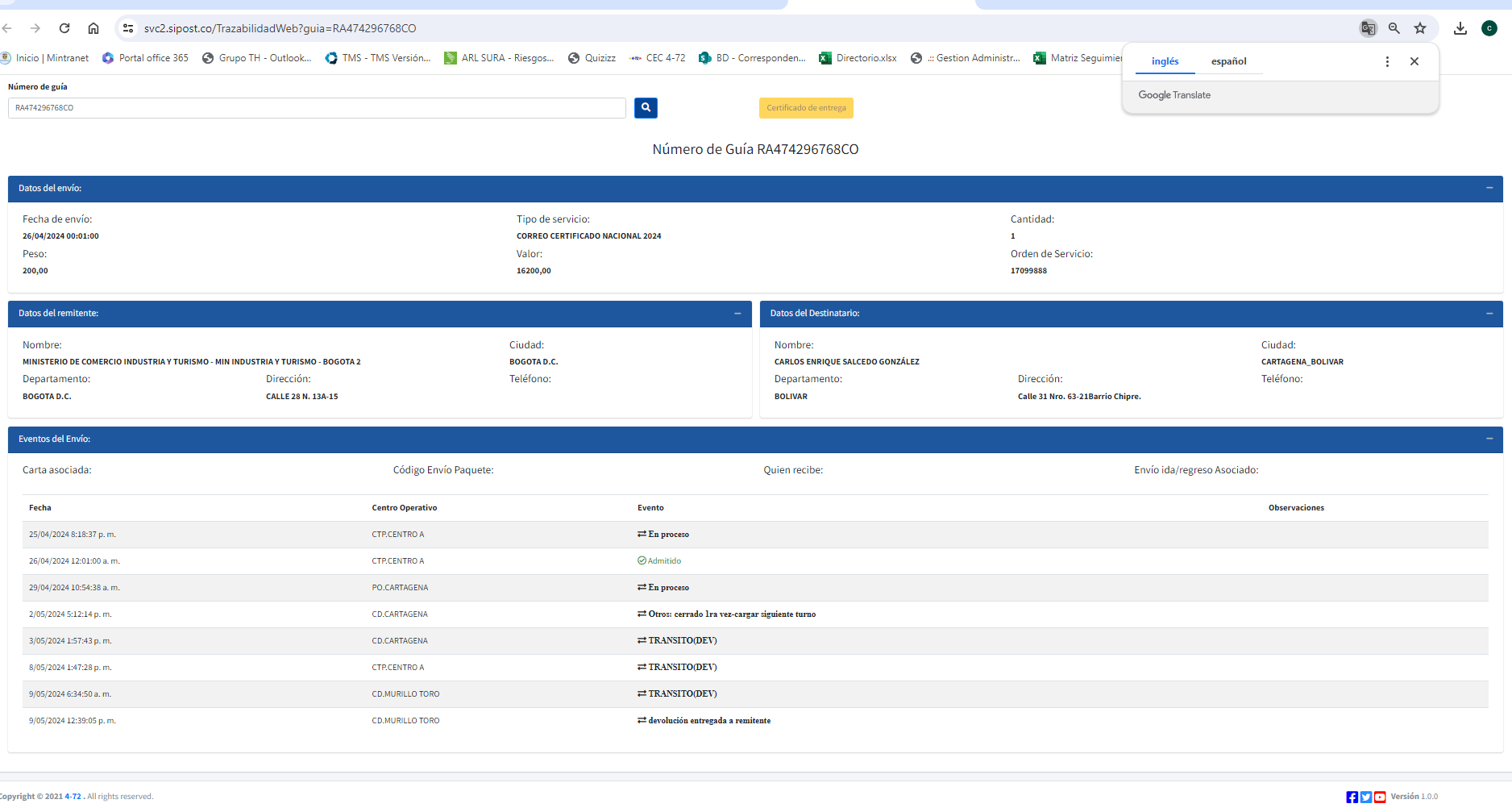Click the Certificado de entrega button
The width and height of the screenshot is (1512, 812).
(806, 108)
